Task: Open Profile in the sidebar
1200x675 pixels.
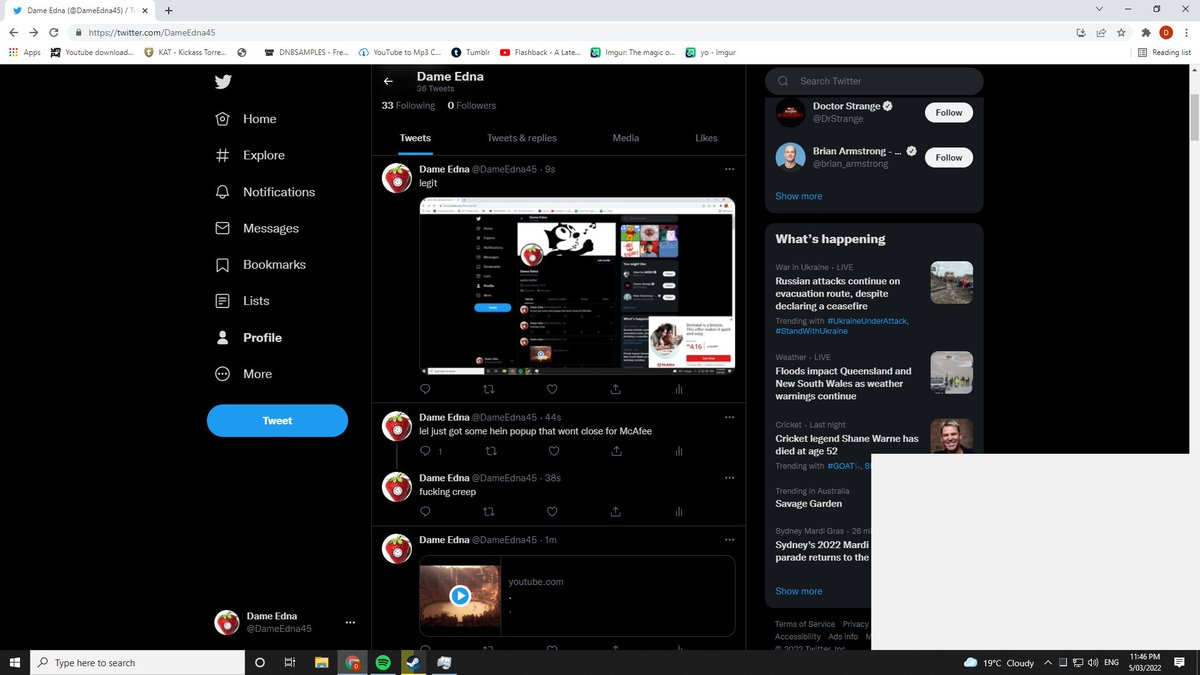Action: pos(248,338)
